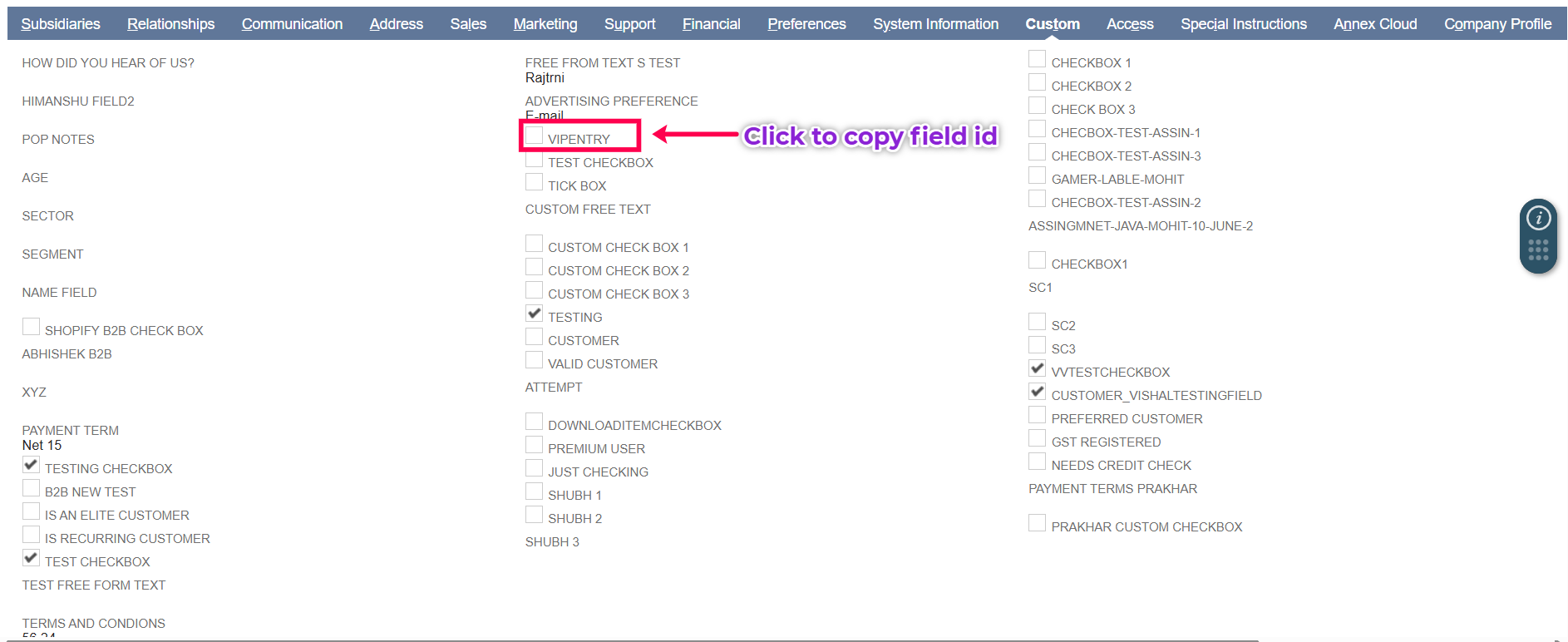Open the Subsidiaries tab
The width and height of the screenshot is (1568, 642).
[x=61, y=24]
